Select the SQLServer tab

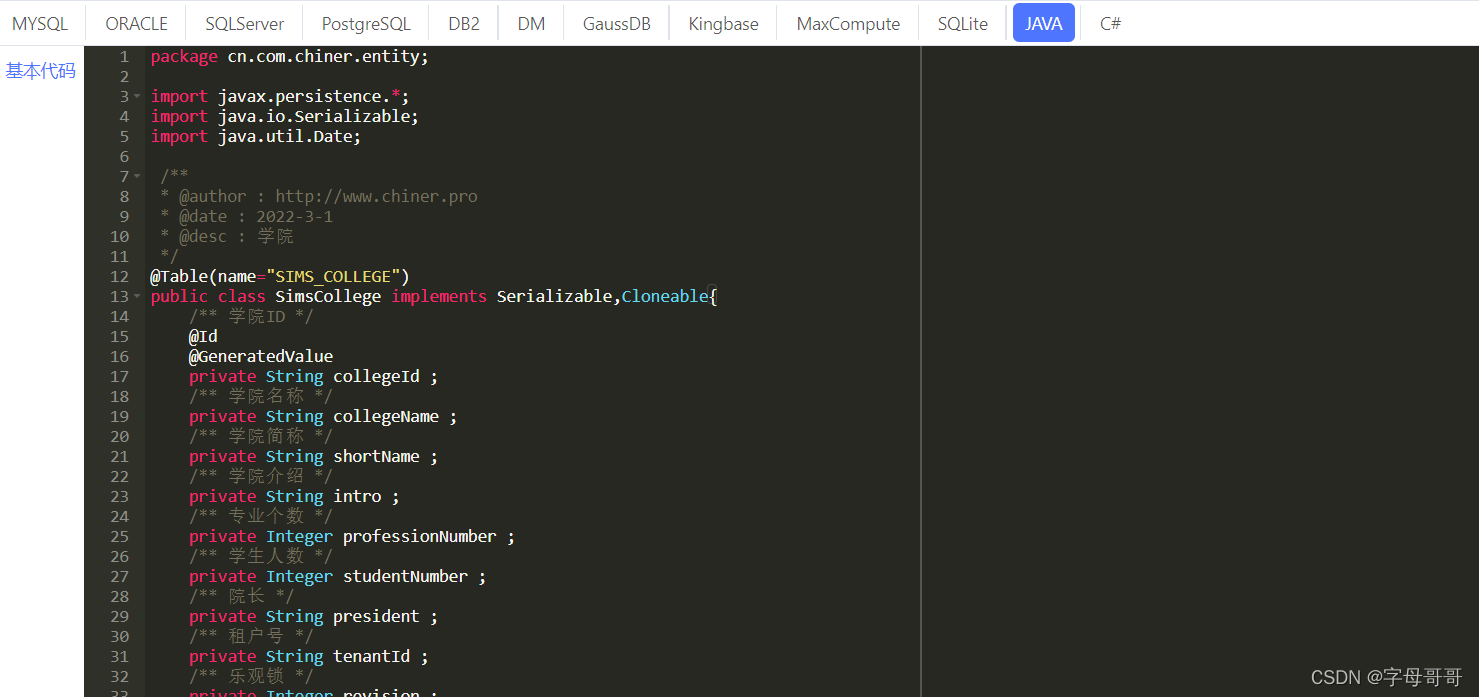click(x=244, y=24)
